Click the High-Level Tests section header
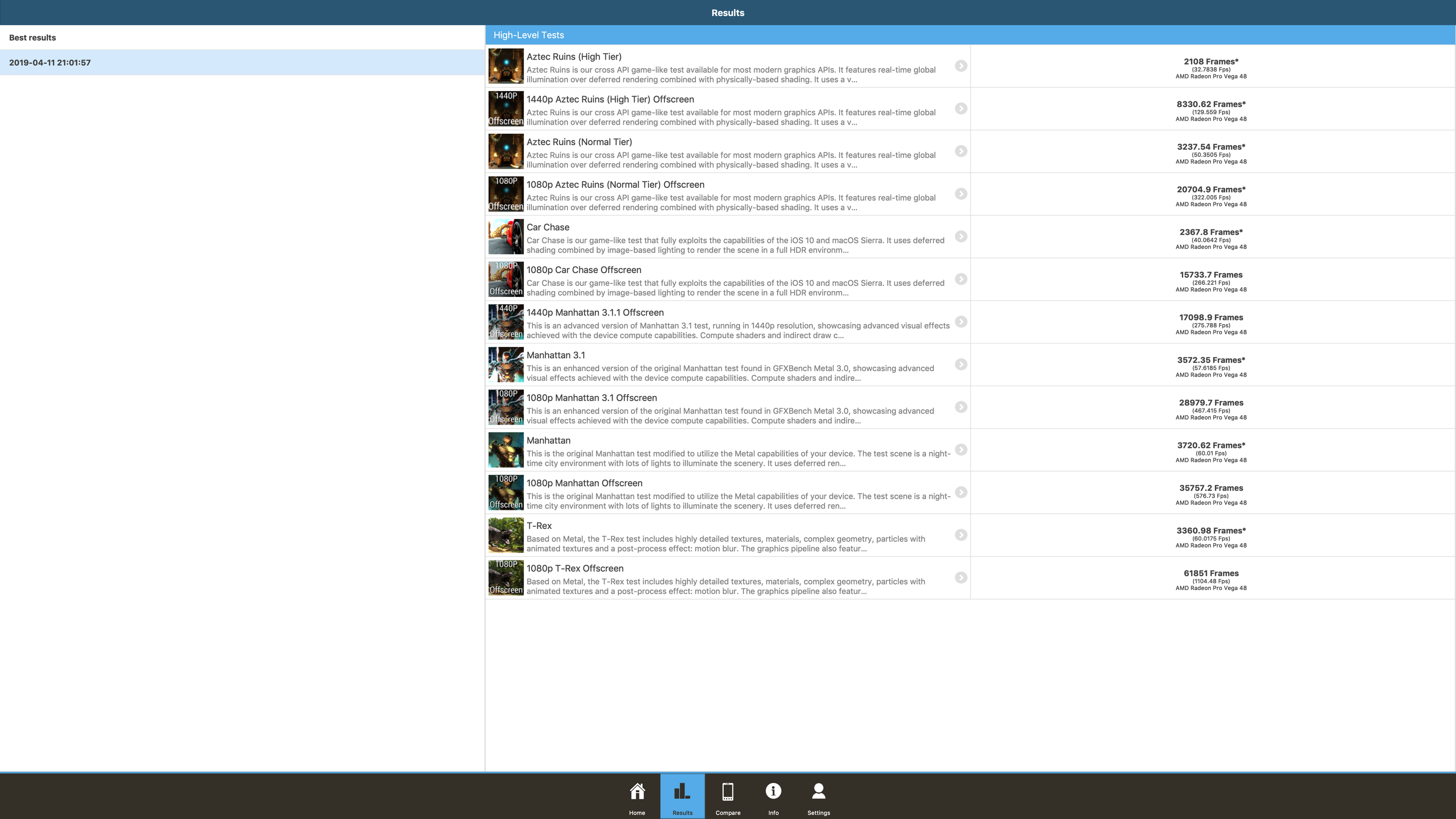The height and width of the screenshot is (819, 1456). click(529, 35)
